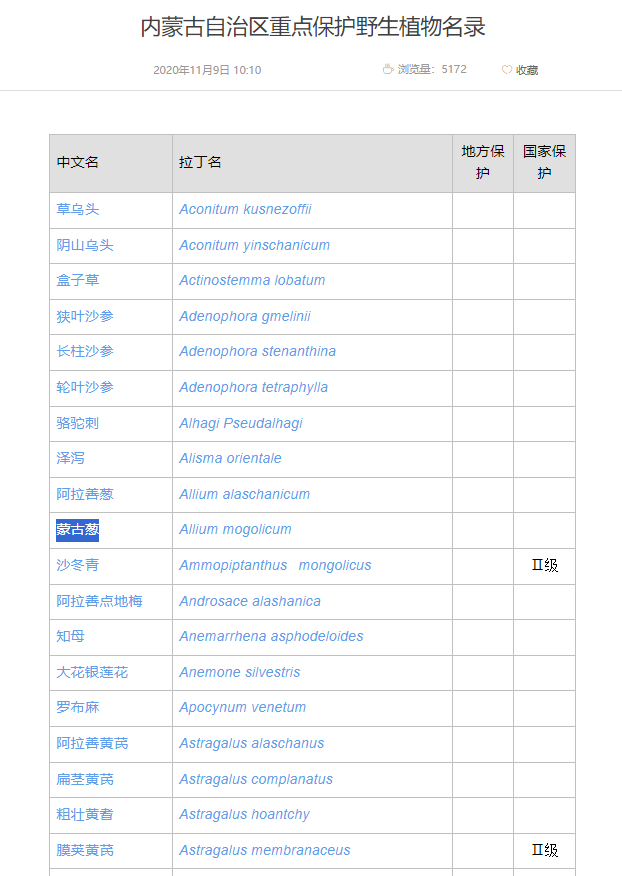This screenshot has height=876, width=622.
Task: Click Apocynum venetum Latin name
Action: click(243, 707)
